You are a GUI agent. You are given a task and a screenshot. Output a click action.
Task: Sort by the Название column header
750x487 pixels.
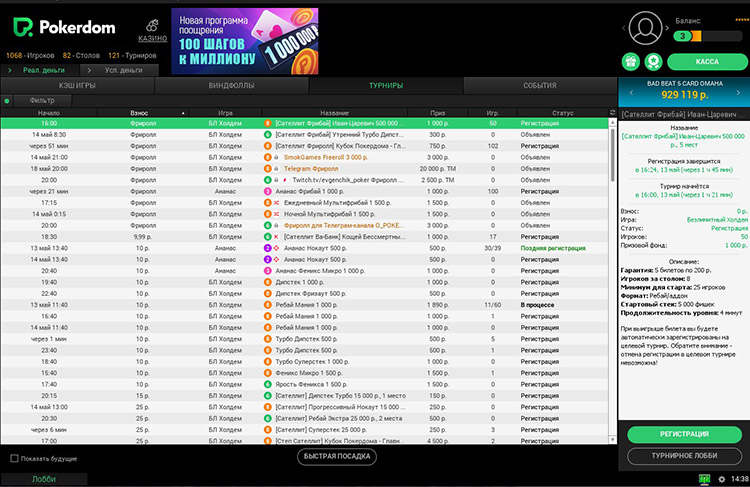pos(334,113)
